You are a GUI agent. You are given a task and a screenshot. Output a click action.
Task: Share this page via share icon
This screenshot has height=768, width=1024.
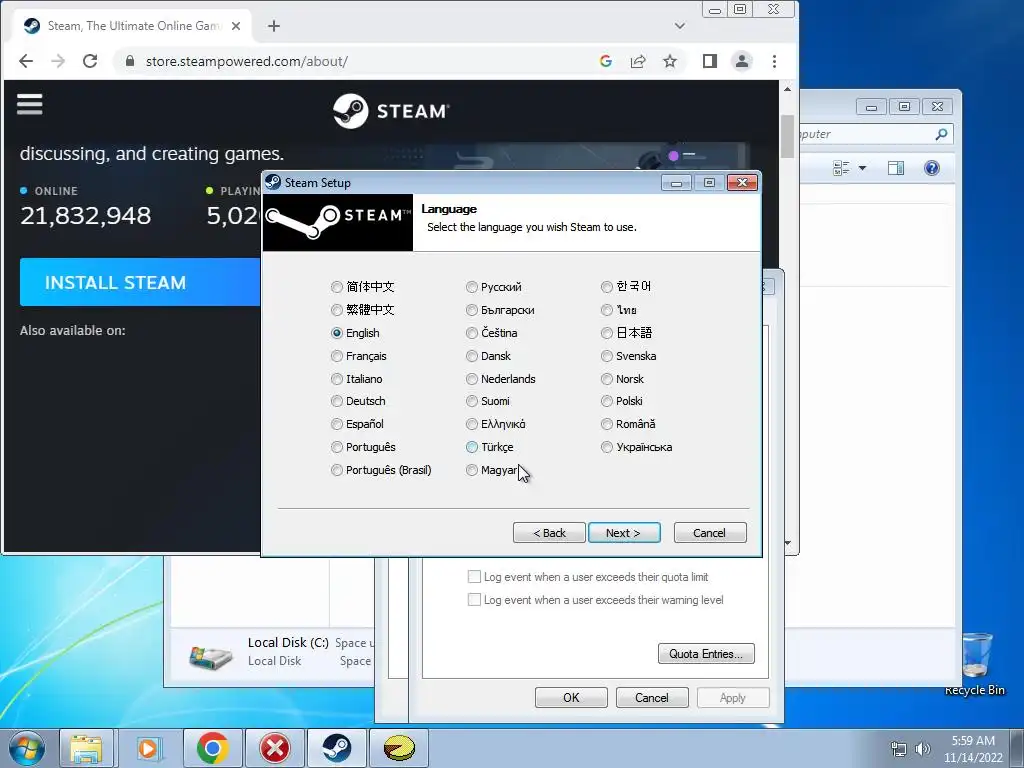(x=638, y=61)
